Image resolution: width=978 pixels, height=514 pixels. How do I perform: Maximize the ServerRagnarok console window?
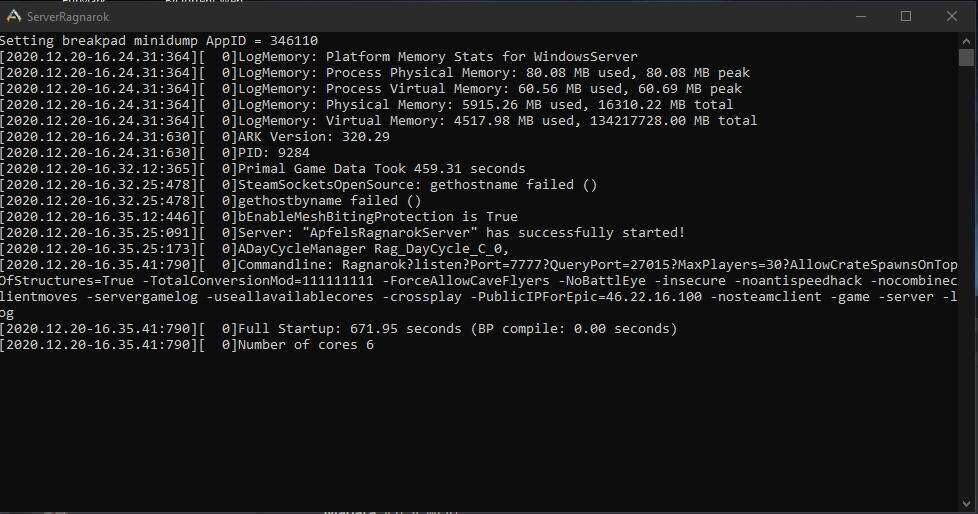906,16
